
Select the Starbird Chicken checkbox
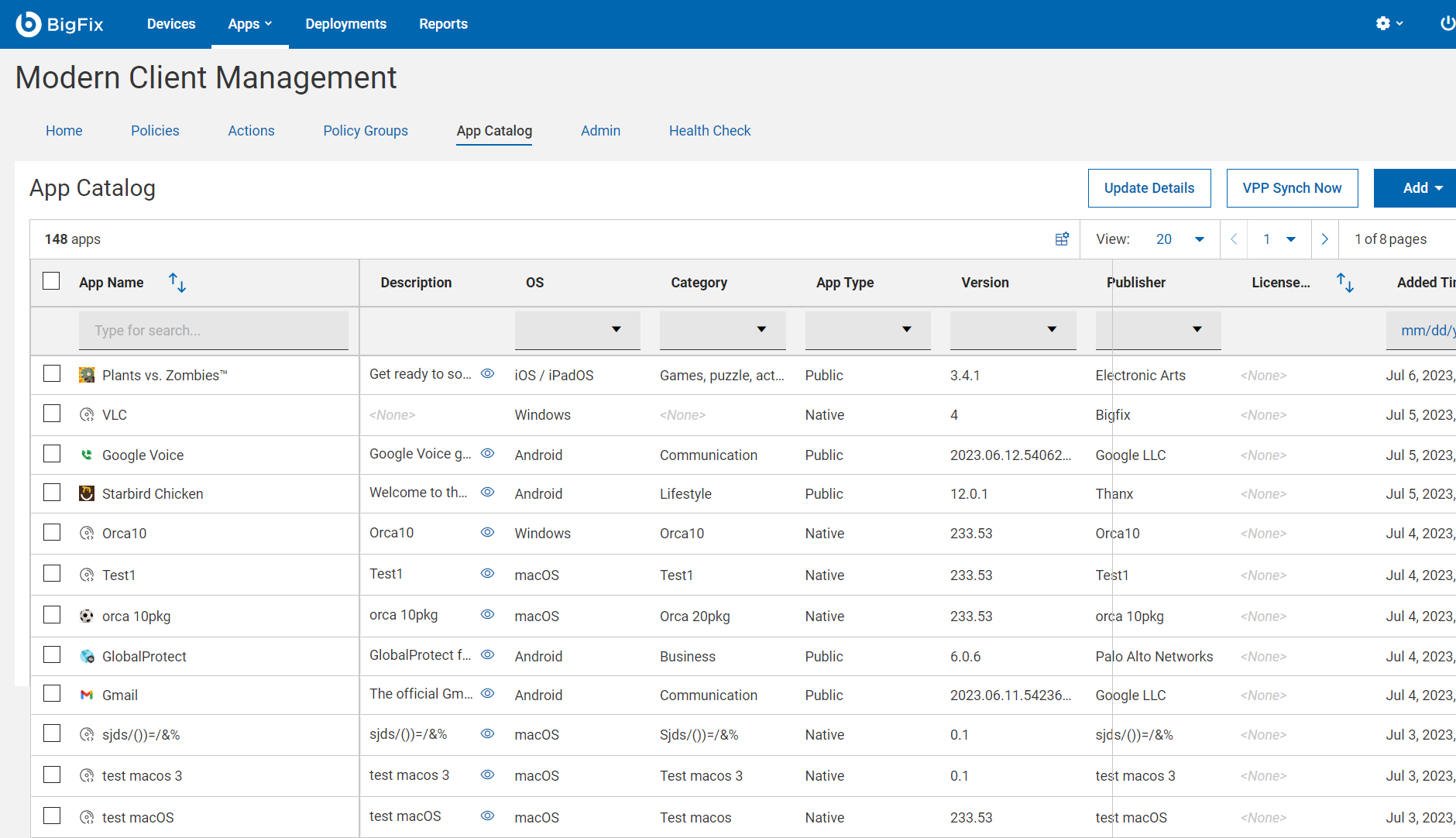[x=51, y=493]
